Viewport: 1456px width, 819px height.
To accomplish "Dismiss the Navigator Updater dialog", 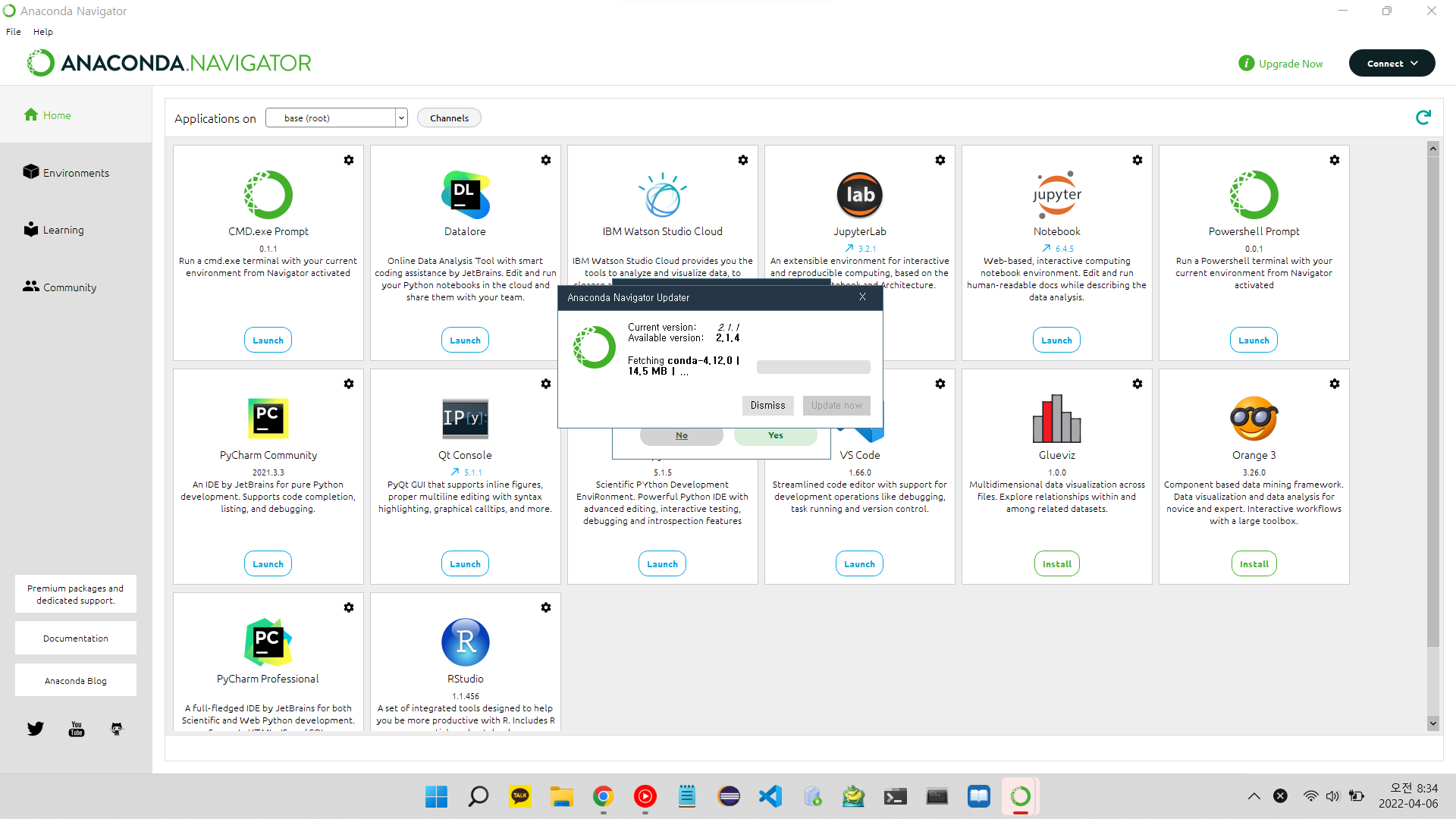I will pos(767,405).
